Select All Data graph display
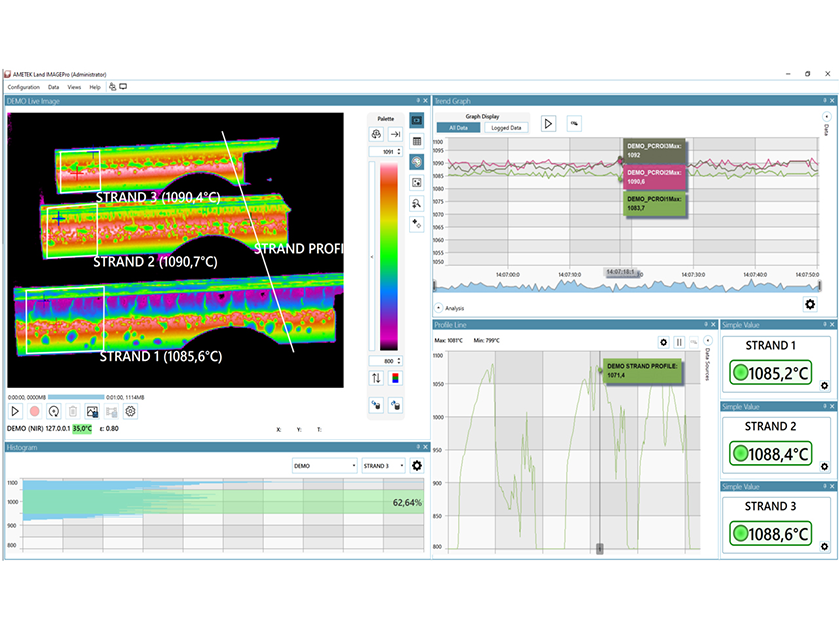 coord(459,128)
